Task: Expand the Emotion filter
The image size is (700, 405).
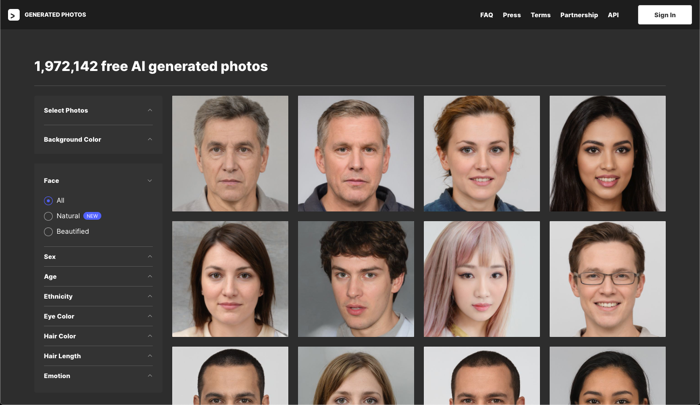Action: pyautogui.click(x=98, y=376)
